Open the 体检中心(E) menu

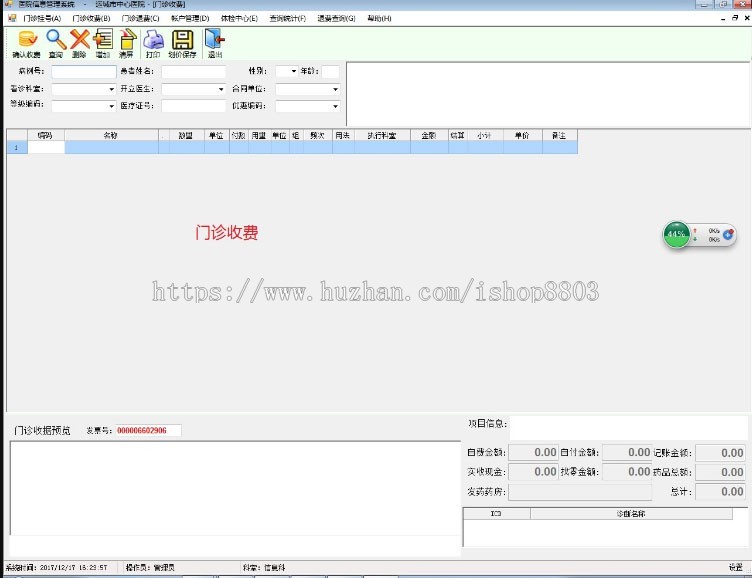pyautogui.click(x=239, y=18)
